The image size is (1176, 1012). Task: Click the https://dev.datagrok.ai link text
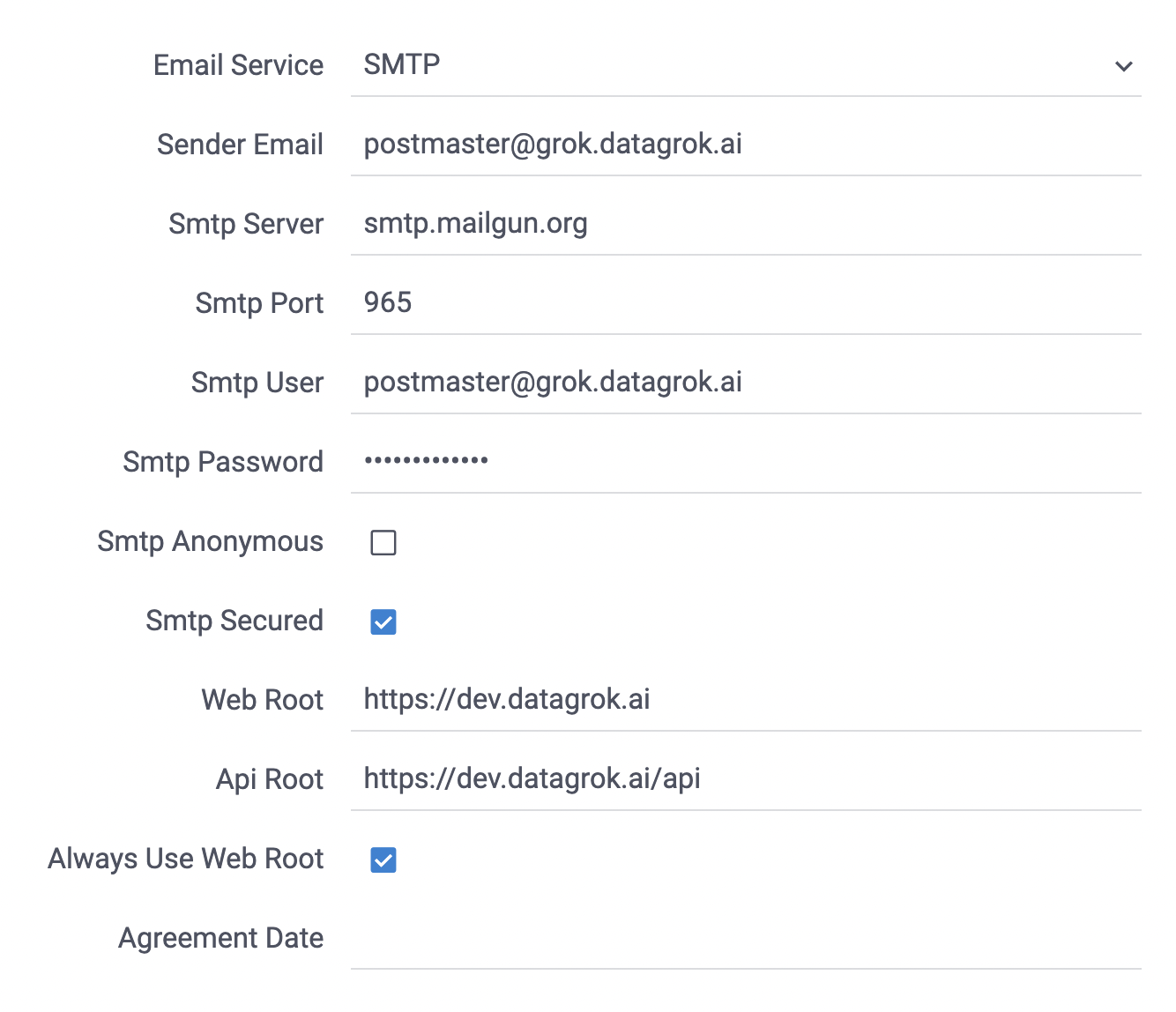tap(507, 699)
